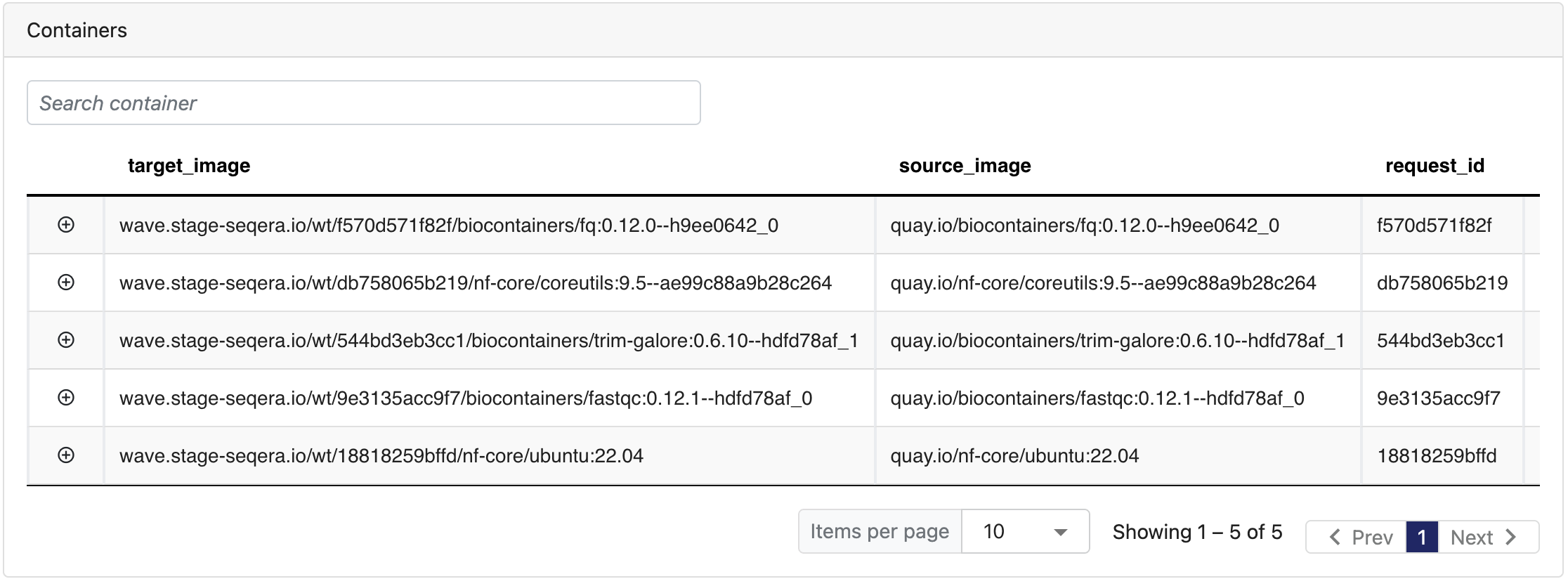Click request ID 544bd3eb3cc1 cell

[1440, 341]
